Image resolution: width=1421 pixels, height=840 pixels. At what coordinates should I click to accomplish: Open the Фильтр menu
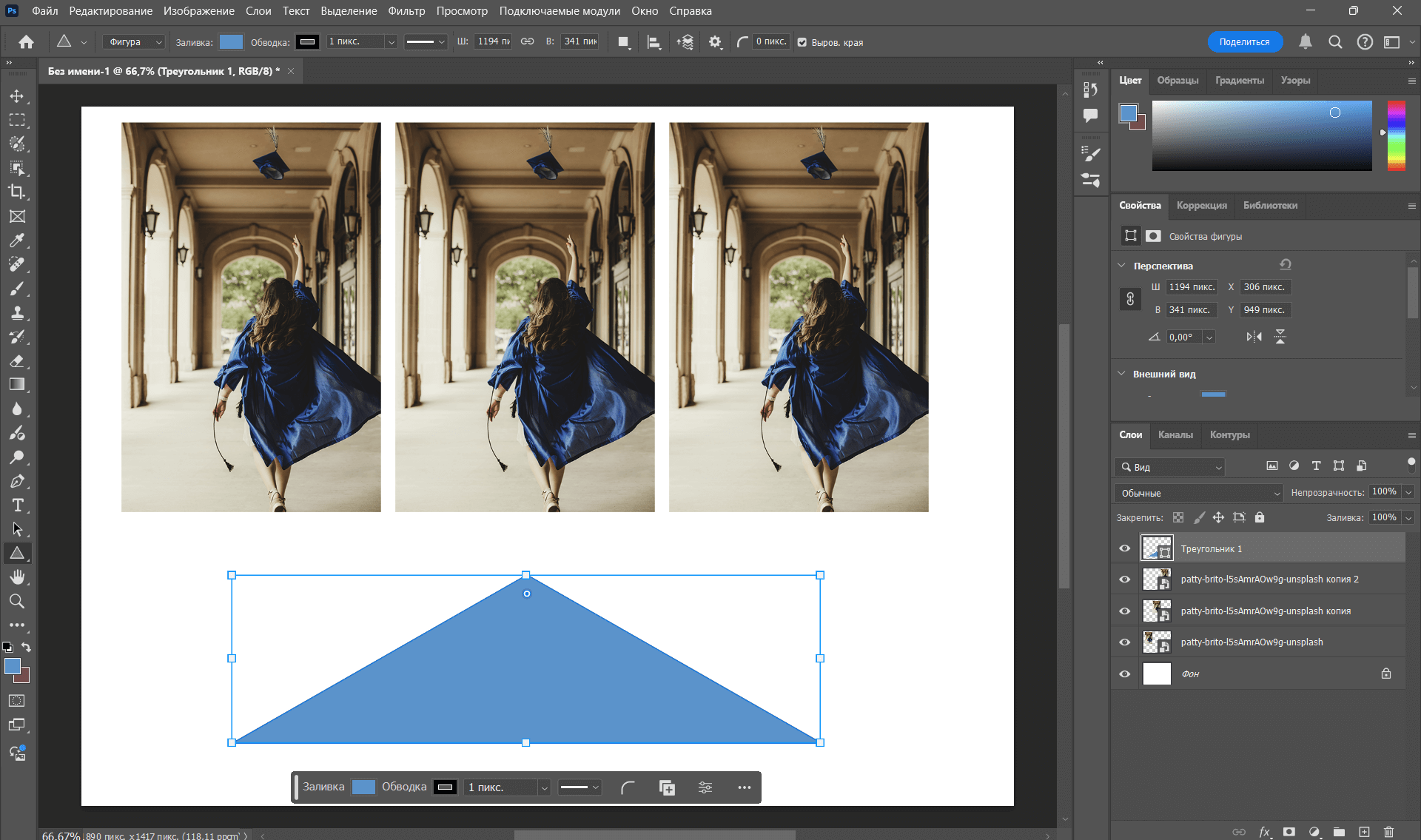pyautogui.click(x=406, y=11)
